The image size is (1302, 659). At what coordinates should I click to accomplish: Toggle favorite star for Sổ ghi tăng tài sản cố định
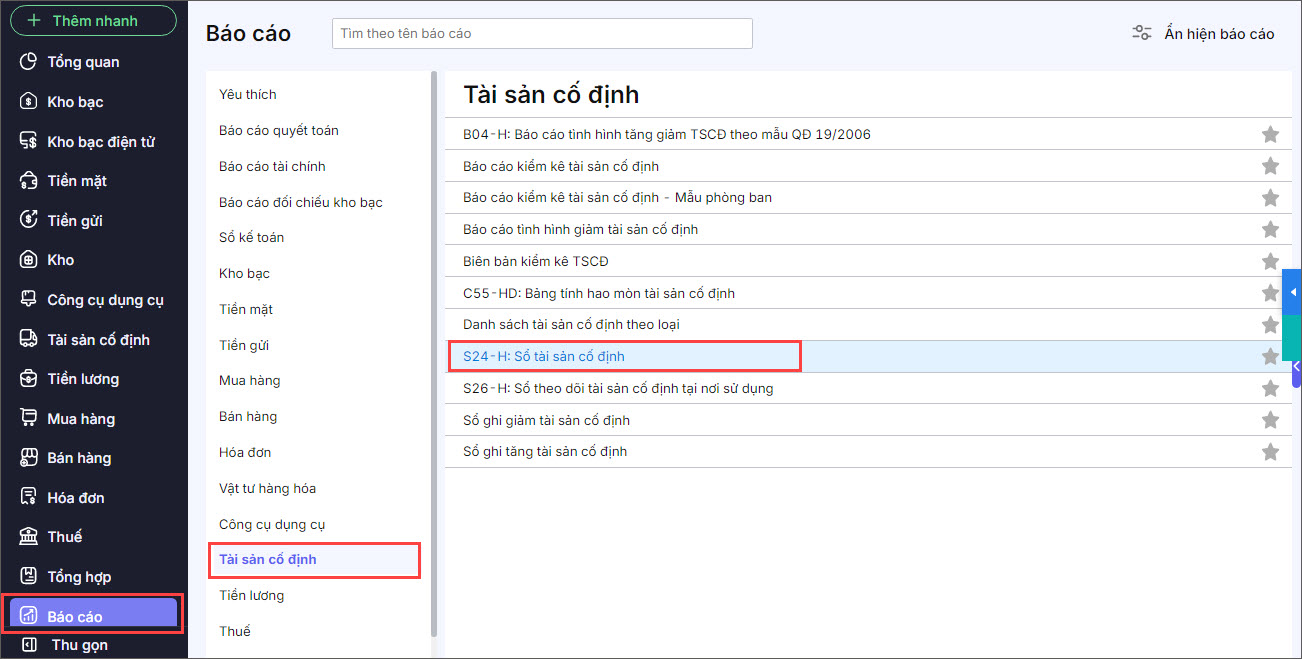(x=1270, y=452)
